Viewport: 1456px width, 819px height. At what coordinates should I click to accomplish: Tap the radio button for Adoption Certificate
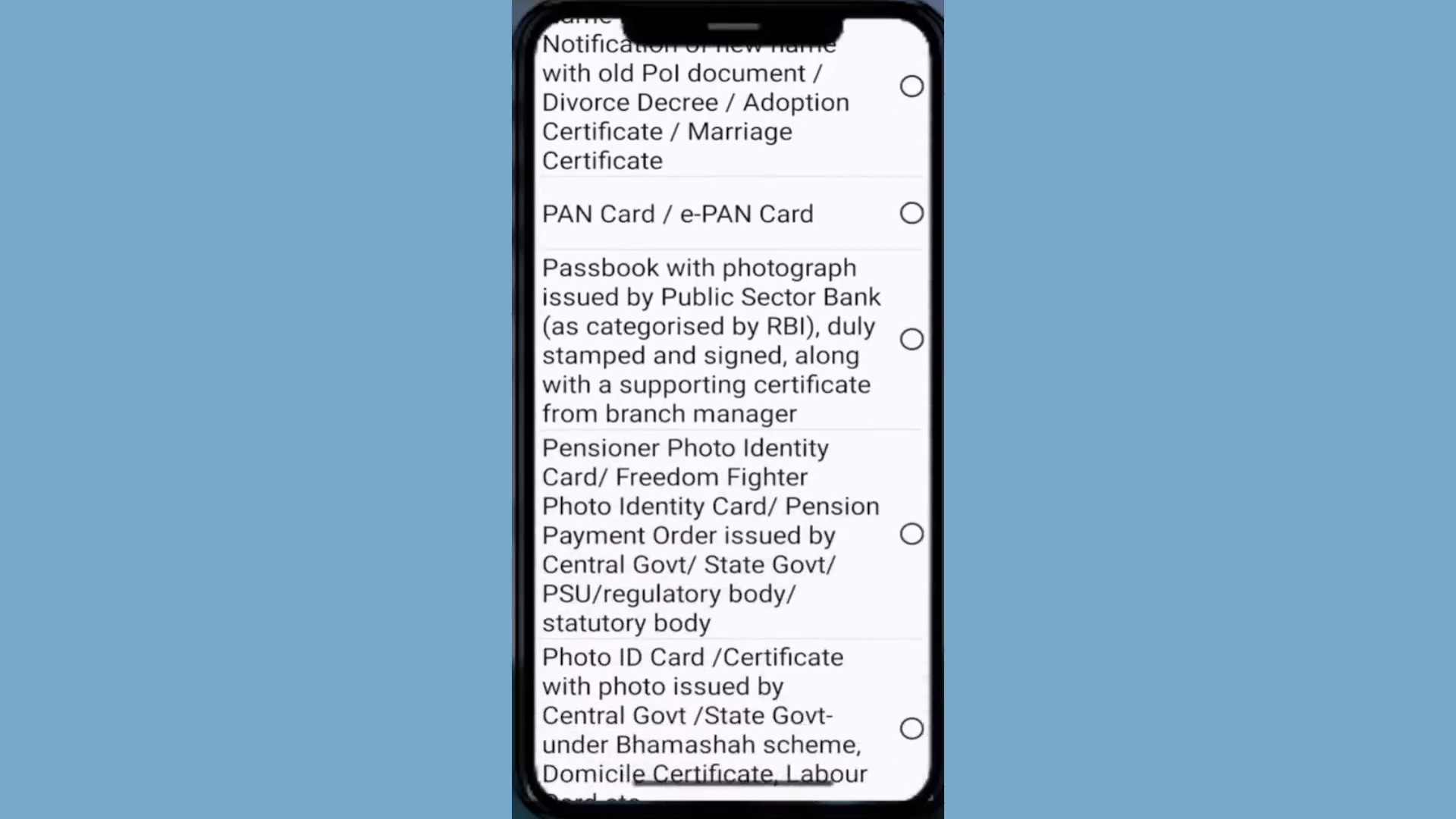pos(912,86)
